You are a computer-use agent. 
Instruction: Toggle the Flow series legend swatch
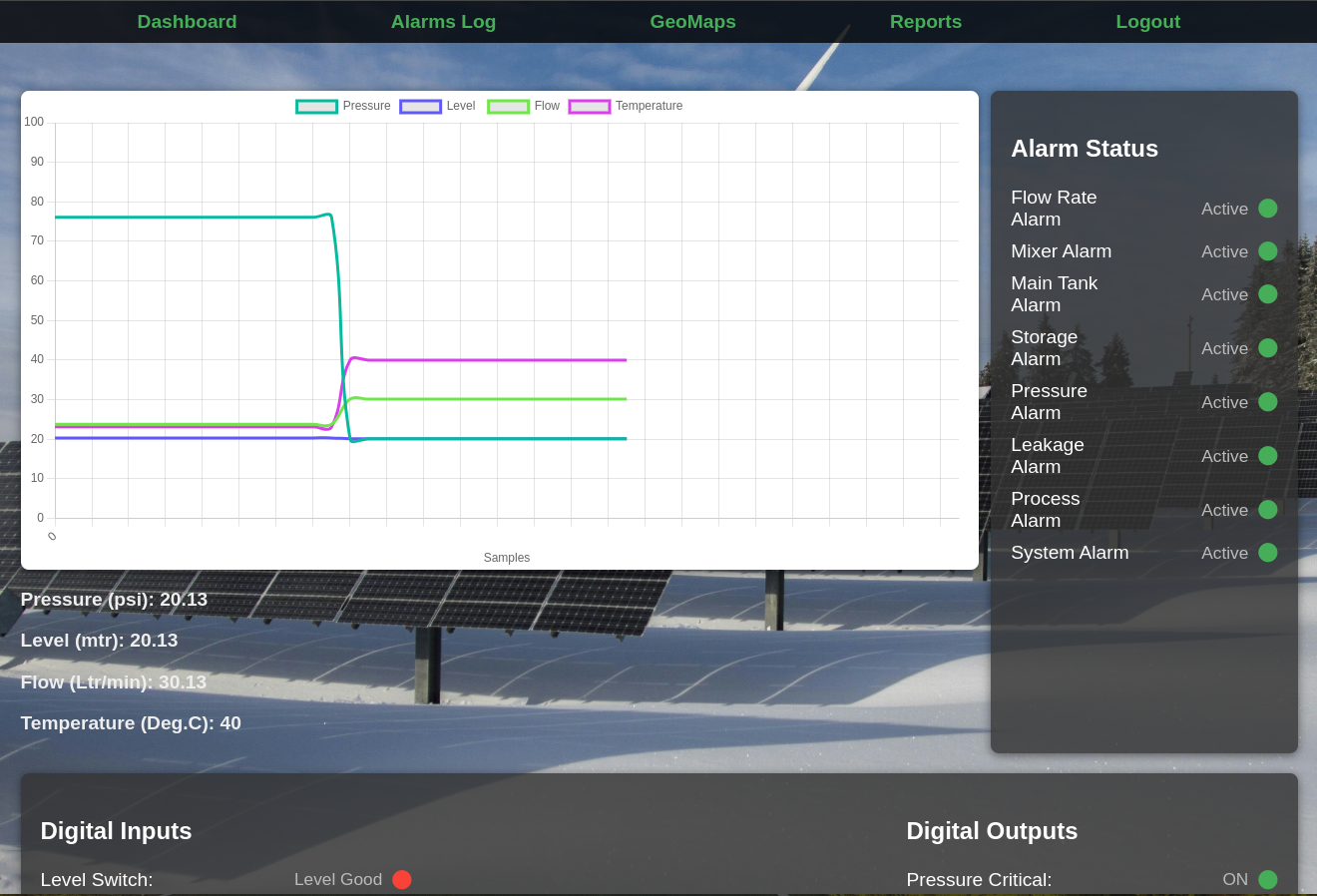(x=508, y=107)
